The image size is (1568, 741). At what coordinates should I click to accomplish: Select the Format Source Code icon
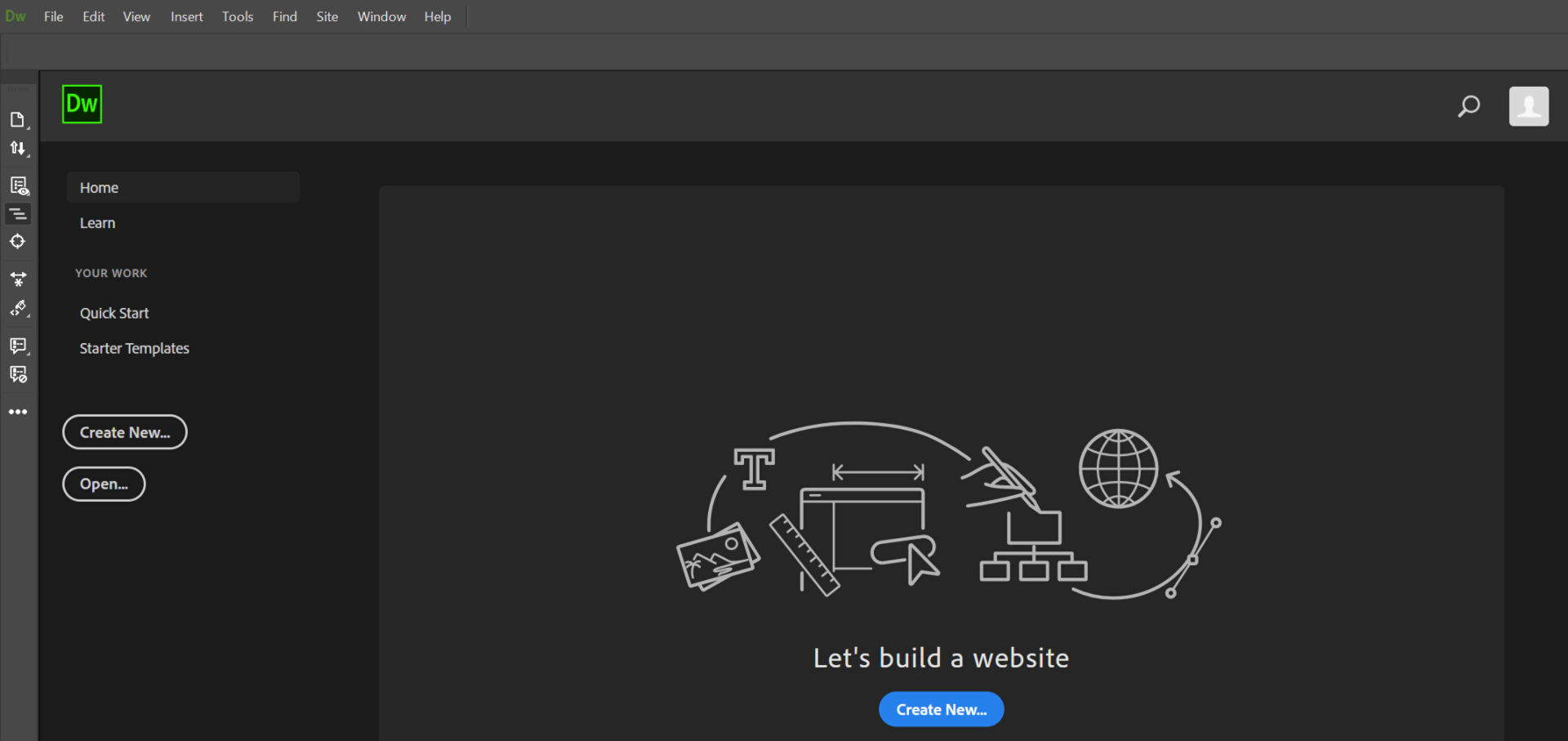(x=18, y=213)
